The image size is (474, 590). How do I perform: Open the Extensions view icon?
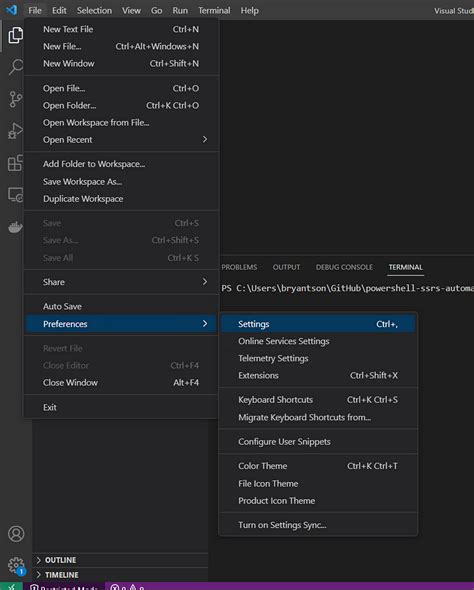pos(15,163)
